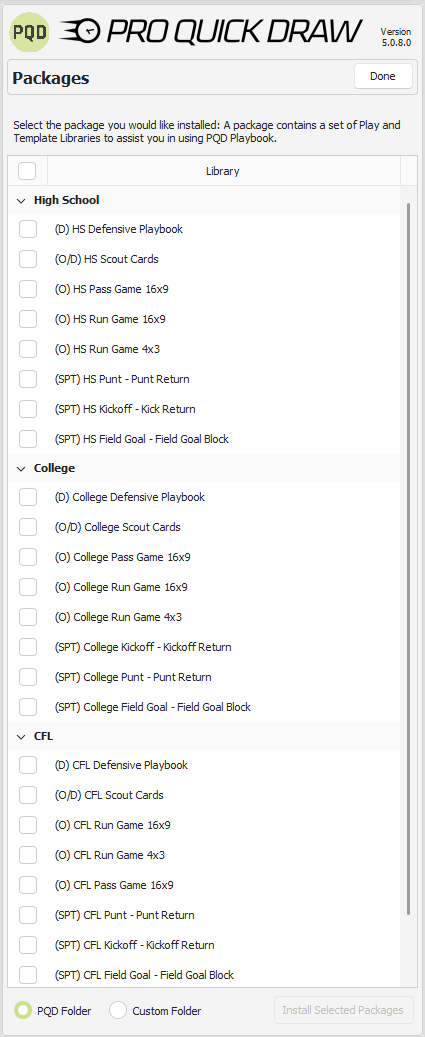Click the package list vertical scrollbar
Viewport: 425px width, 1037px height.
(409, 559)
